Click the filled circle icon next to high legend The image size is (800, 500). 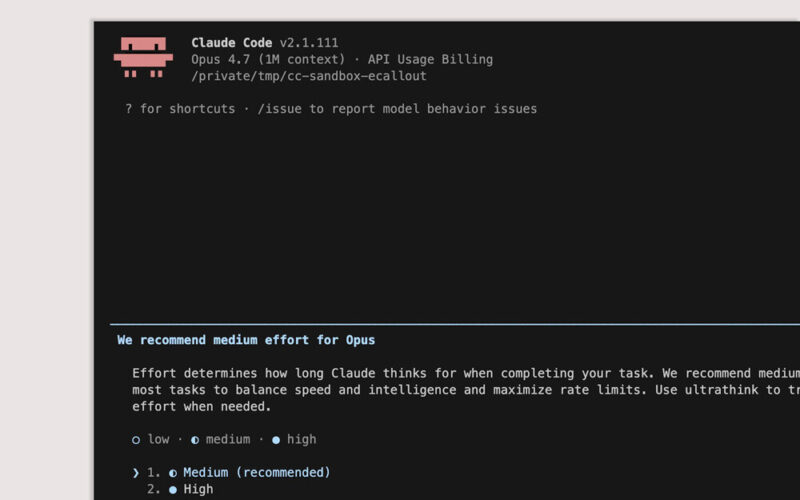(276, 440)
